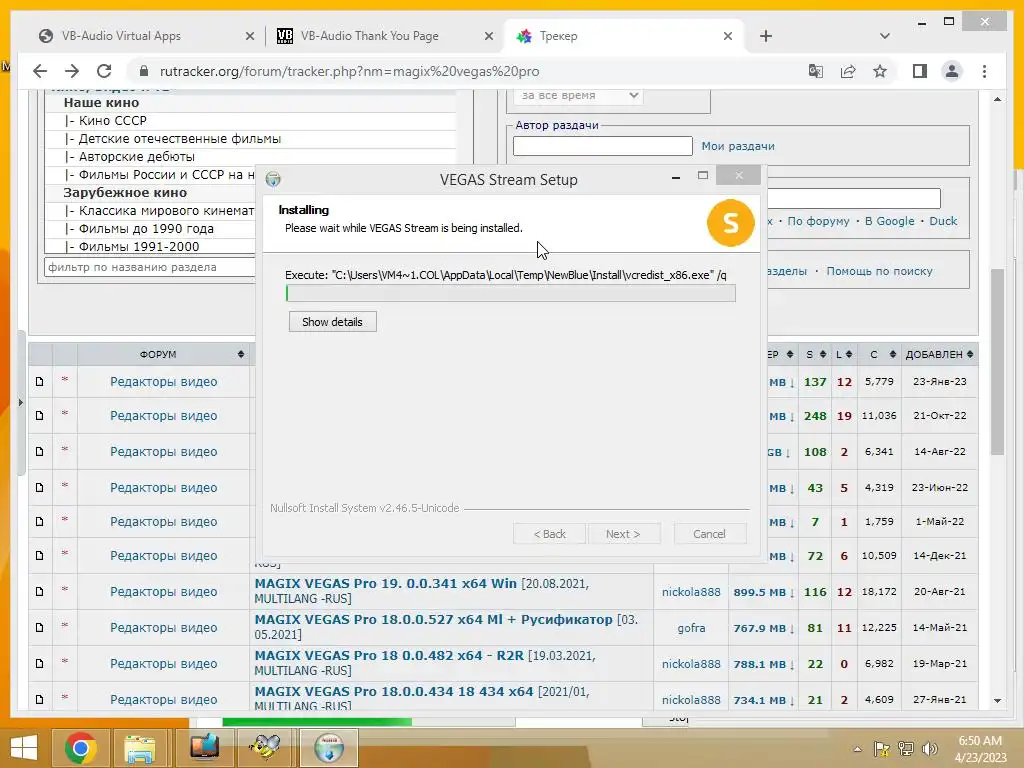1024x768 pixels.
Task: Select Детские отечественные фильмы entry
Action: tap(180, 138)
